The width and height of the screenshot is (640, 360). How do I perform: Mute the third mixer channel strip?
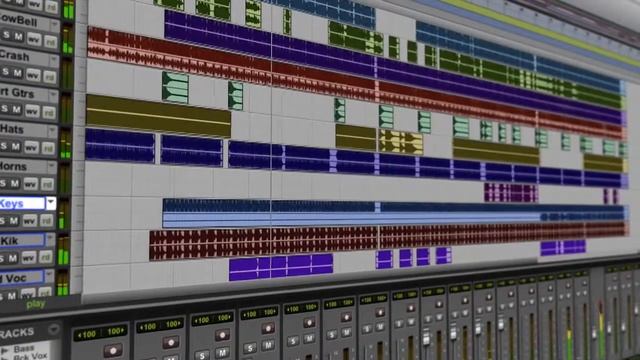[222, 353]
